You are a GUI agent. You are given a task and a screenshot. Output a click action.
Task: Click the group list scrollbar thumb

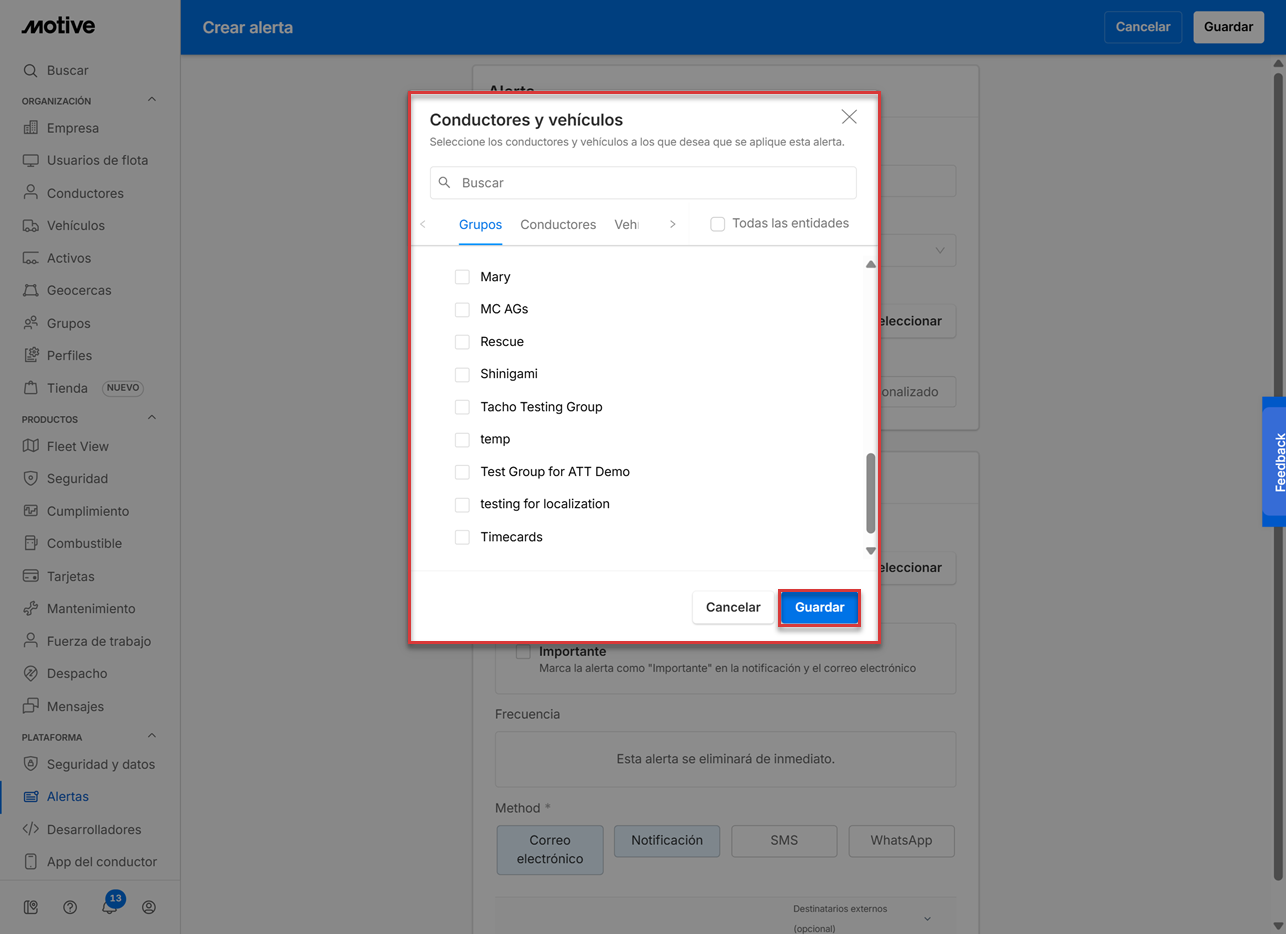point(870,493)
